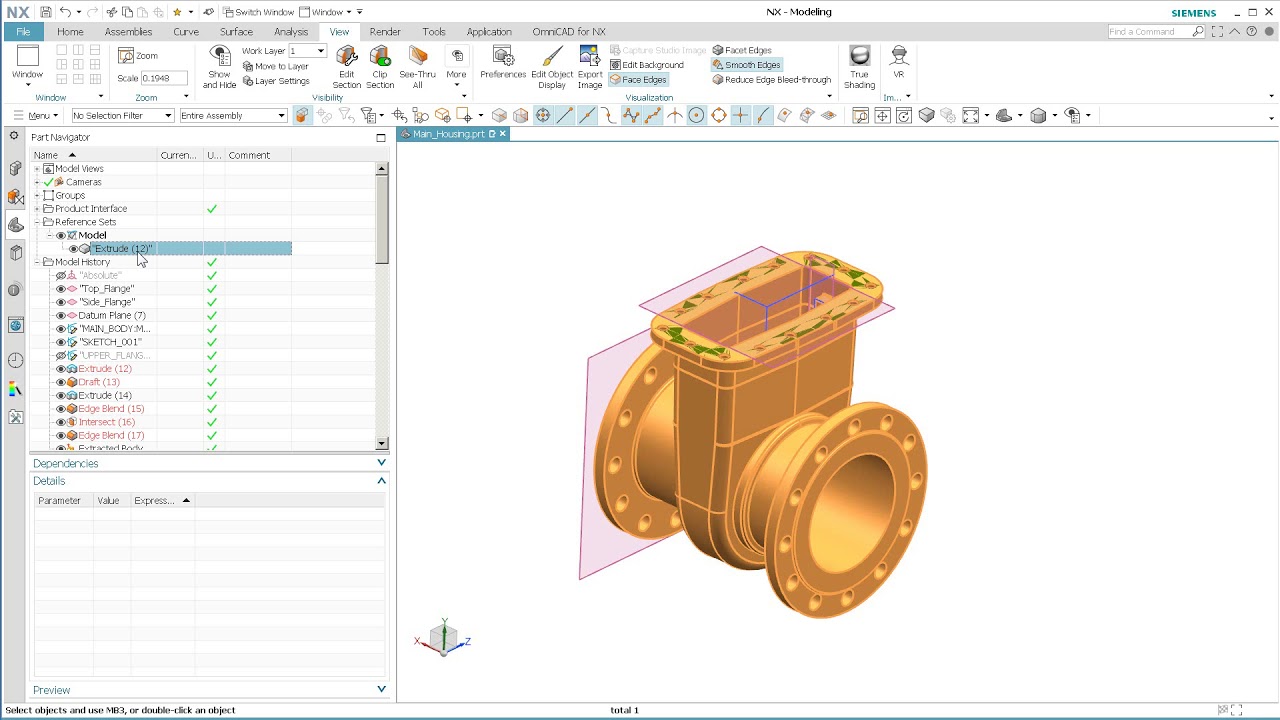
Task: Click Move to Layer
Action: [x=276, y=66]
